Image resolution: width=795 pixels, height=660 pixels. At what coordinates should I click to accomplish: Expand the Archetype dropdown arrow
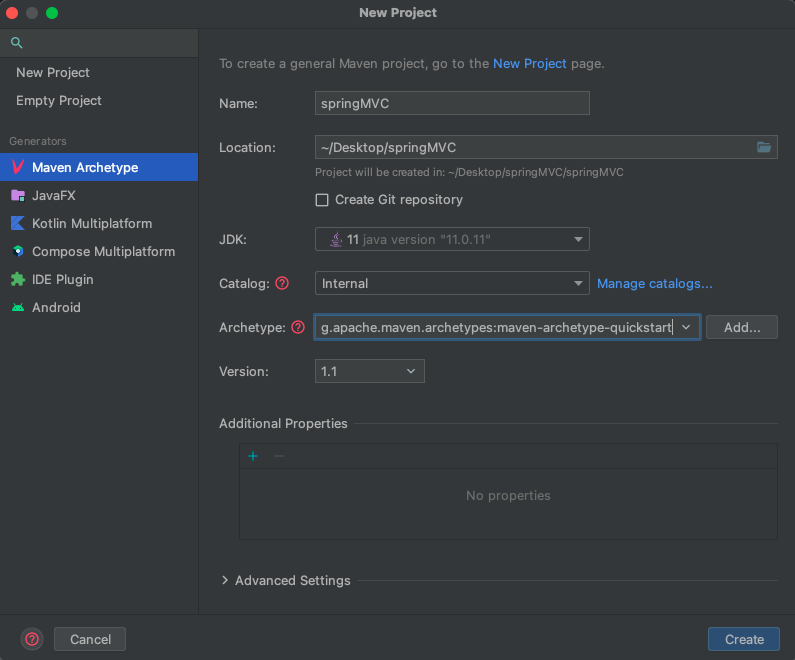click(686, 327)
